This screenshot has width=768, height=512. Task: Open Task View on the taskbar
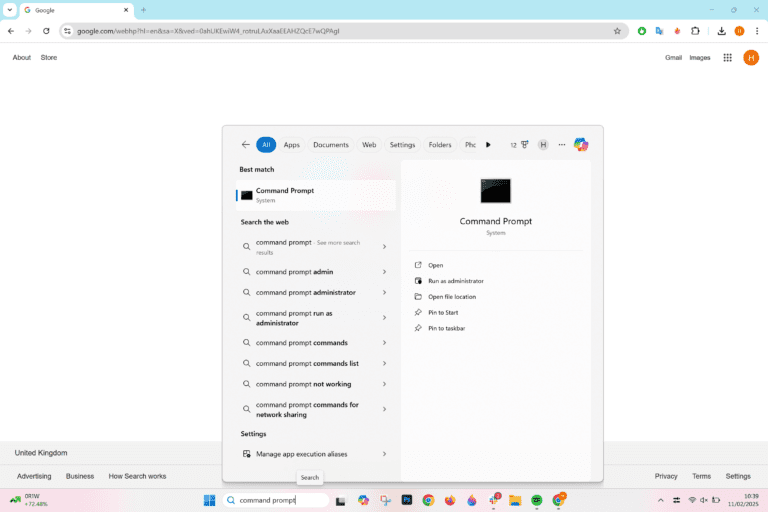click(340, 500)
